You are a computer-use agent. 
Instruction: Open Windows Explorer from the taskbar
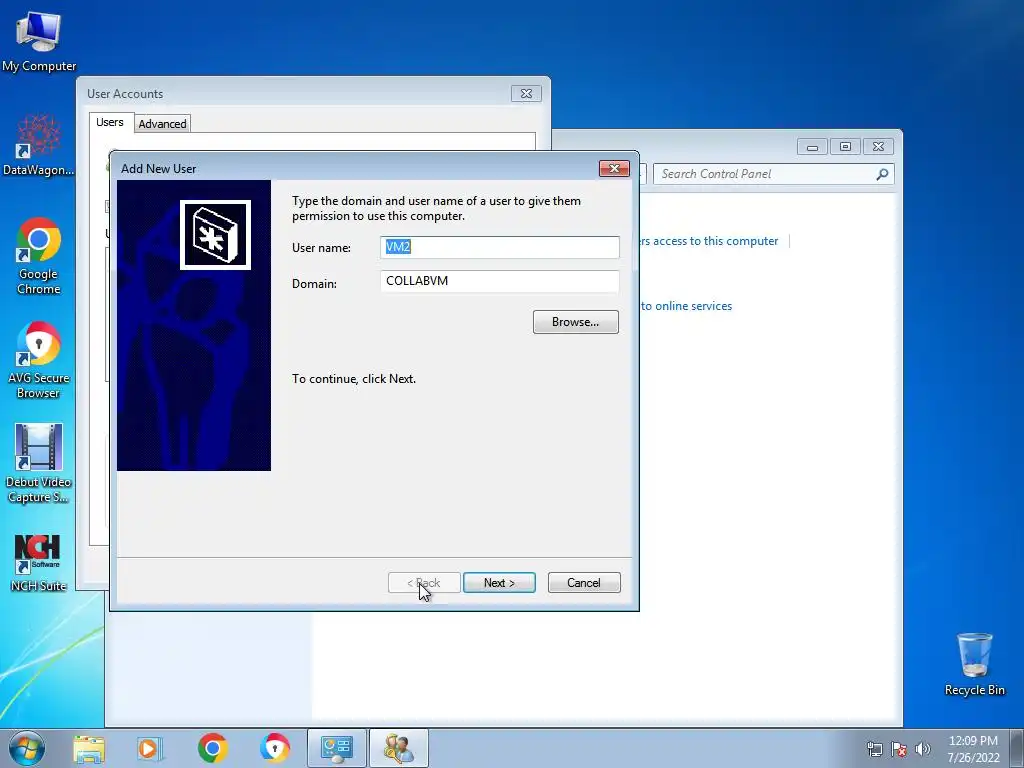click(x=89, y=748)
